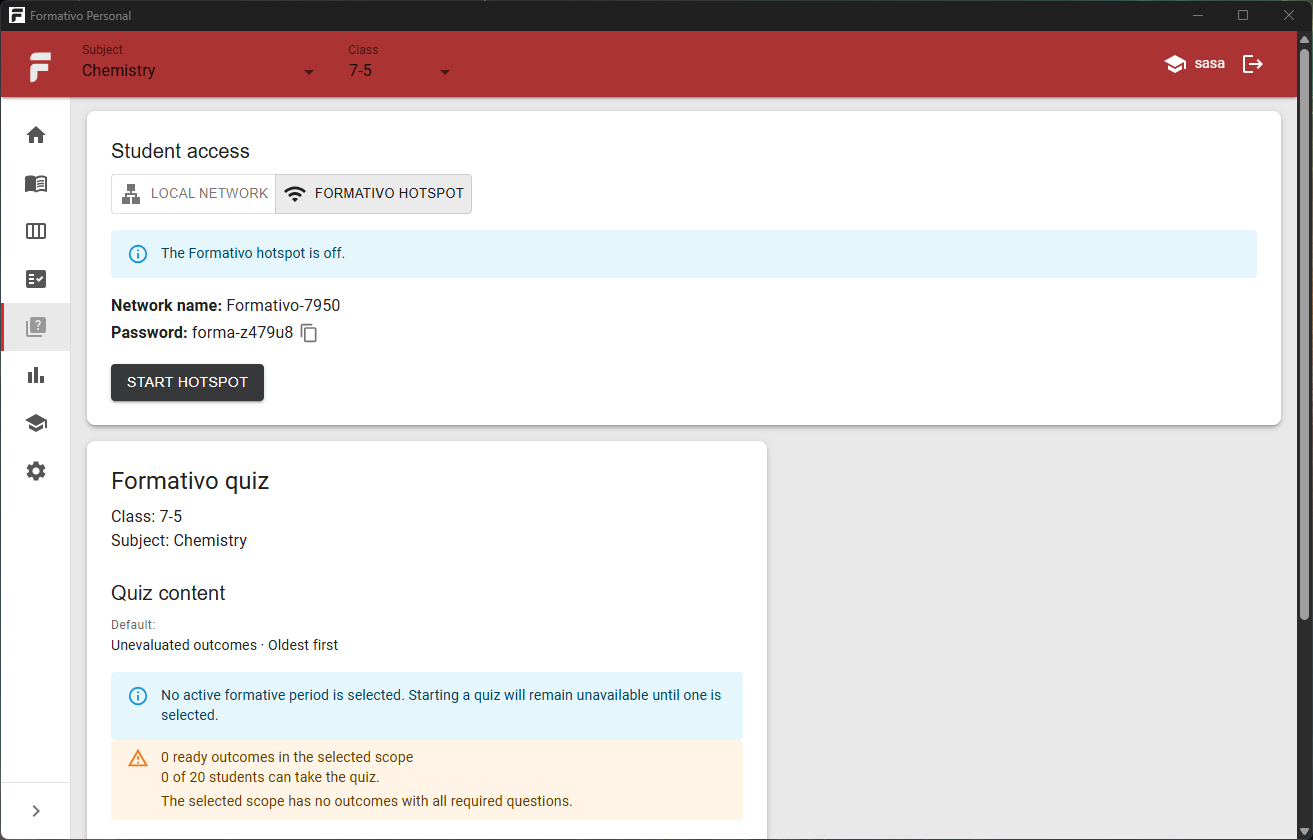The width and height of the screenshot is (1313, 840).
Task: Maximize the Formativo Personal window
Action: (x=1243, y=15)
